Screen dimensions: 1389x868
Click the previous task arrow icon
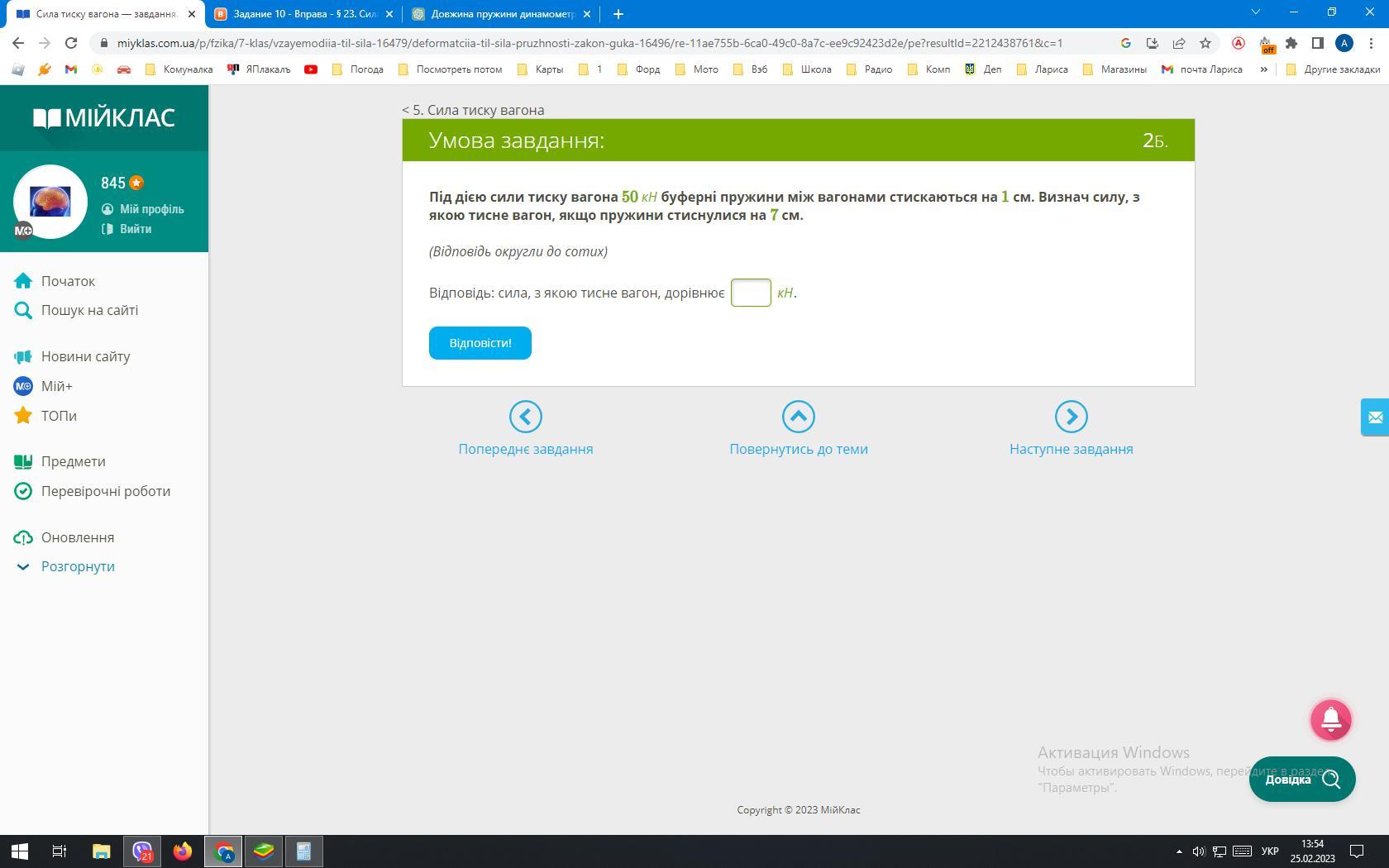click(x=526, y=417)
